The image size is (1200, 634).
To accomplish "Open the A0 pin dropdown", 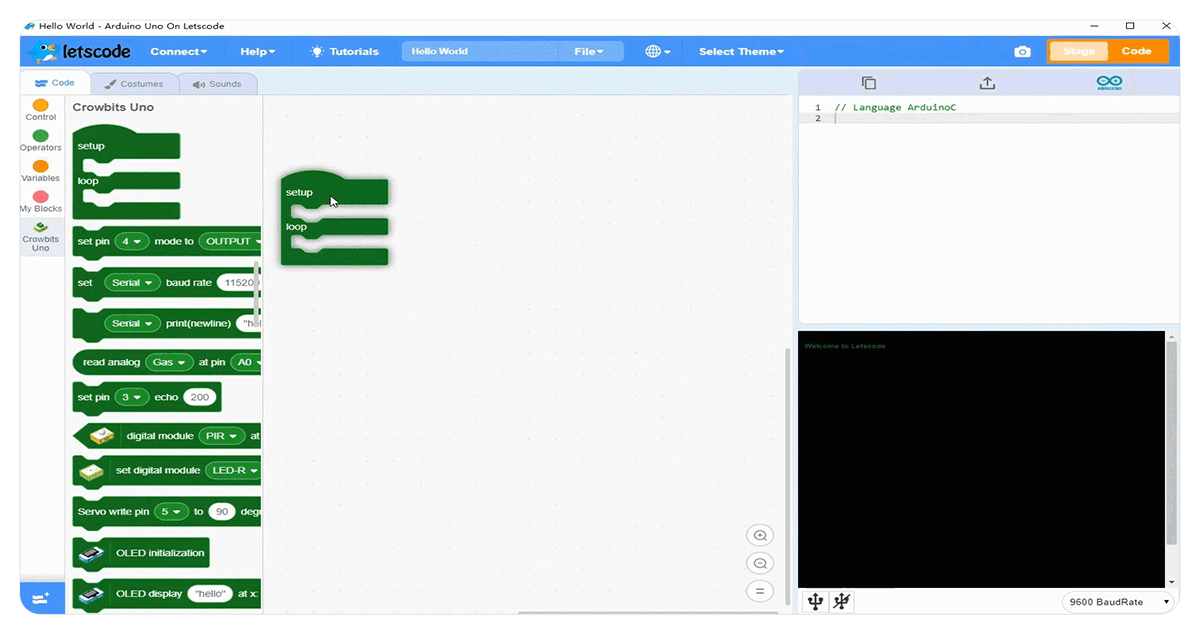I will tap(246, 362).
